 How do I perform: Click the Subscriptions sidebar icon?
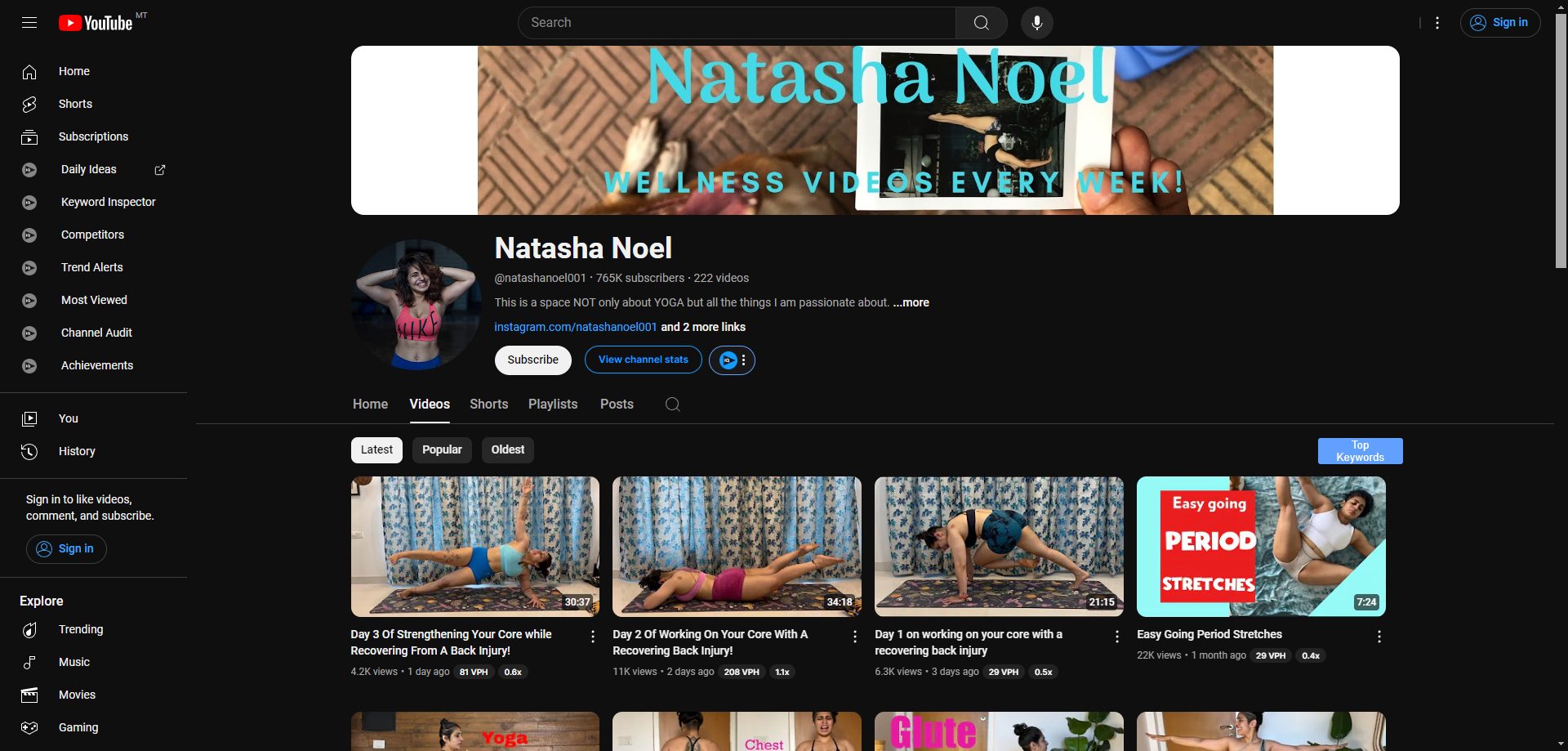click(29, 137)
